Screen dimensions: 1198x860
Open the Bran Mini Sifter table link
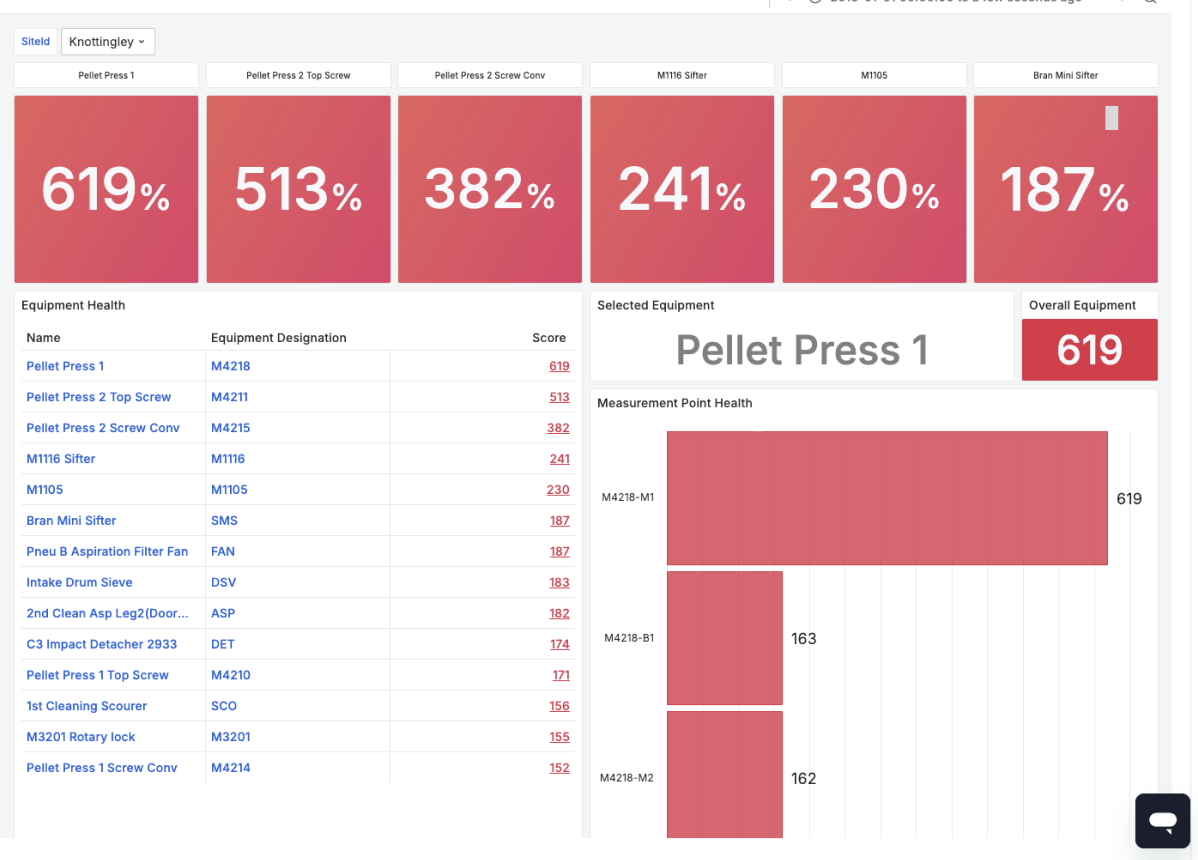71,521
